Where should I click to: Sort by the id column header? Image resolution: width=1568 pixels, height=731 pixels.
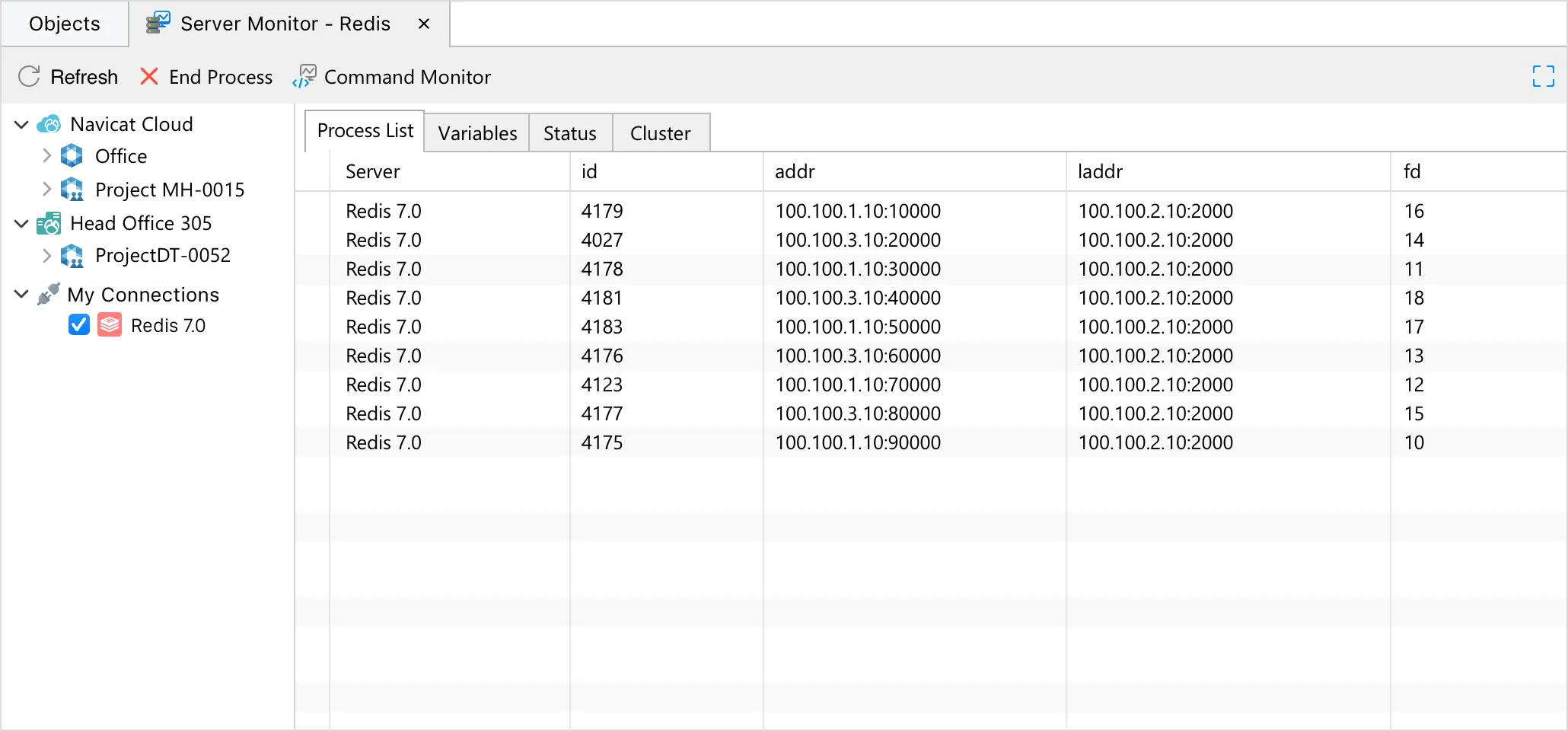click(667, 171)
